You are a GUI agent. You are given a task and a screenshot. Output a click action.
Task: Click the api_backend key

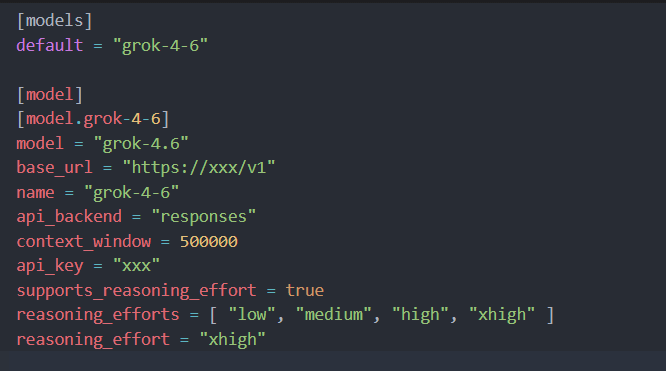click(69, 217)
